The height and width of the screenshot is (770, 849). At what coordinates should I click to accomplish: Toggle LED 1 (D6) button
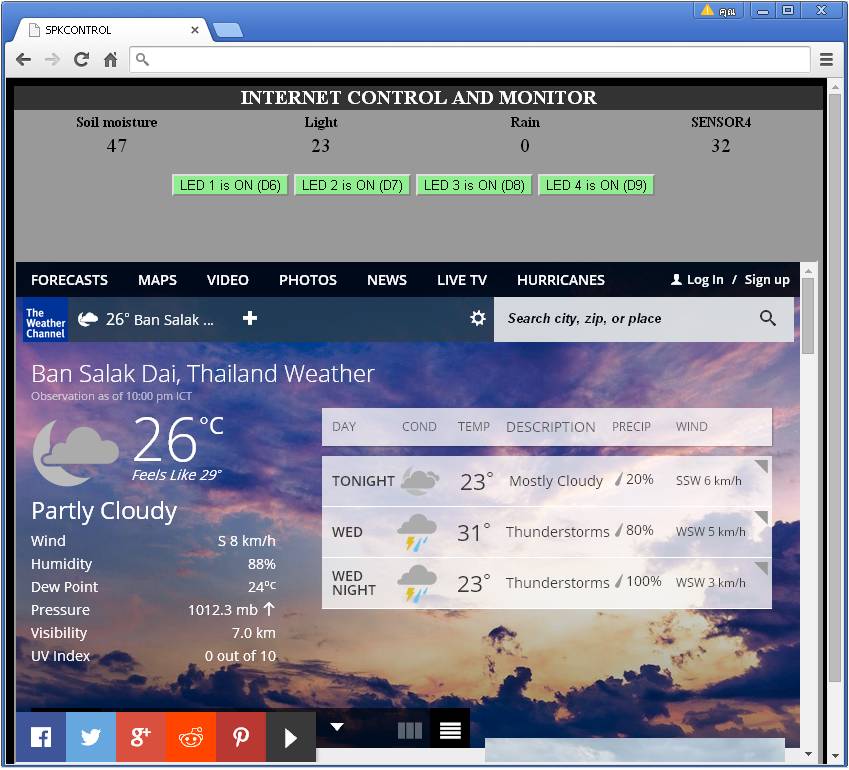[x=231, y=185]
